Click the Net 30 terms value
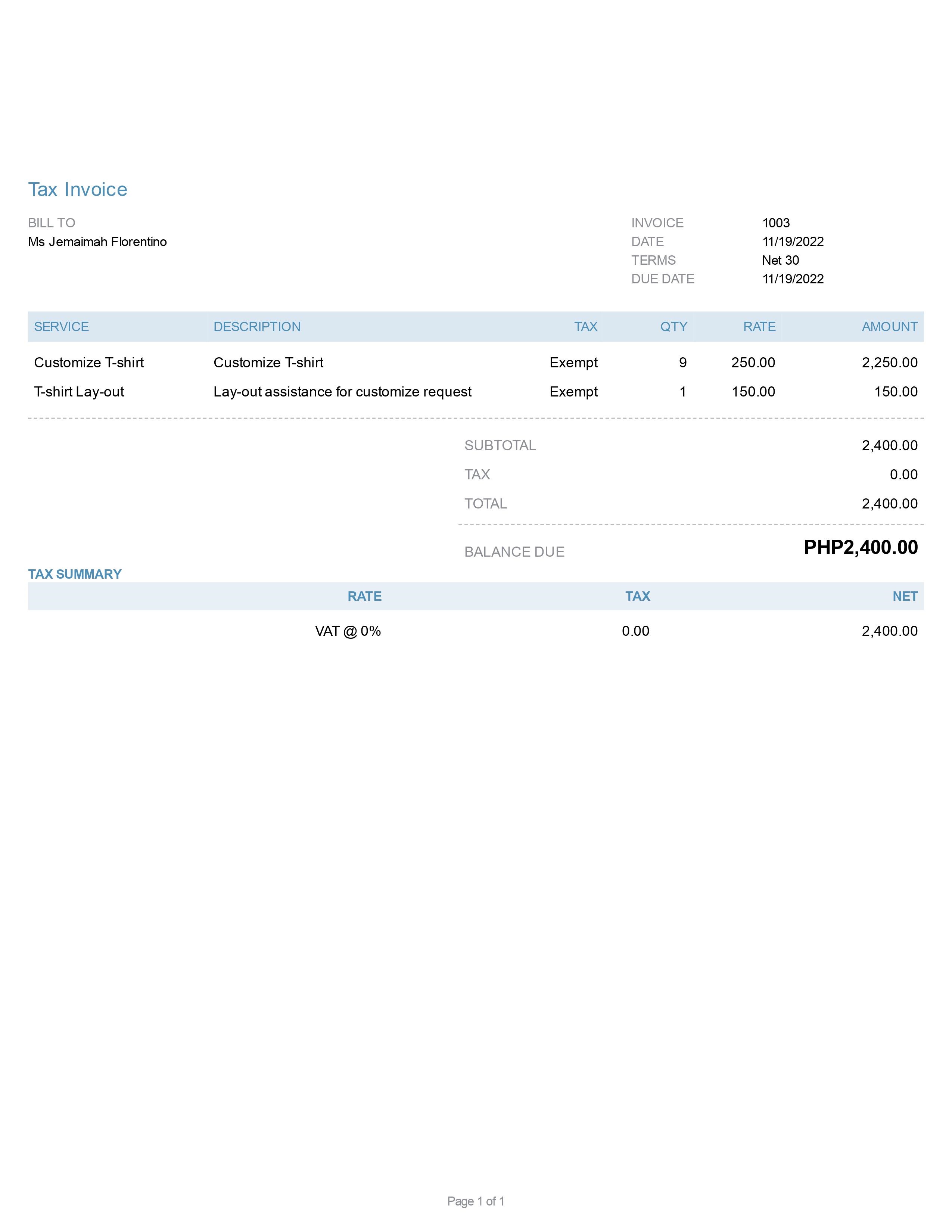 pyautogui.click(x=780, y=260)
